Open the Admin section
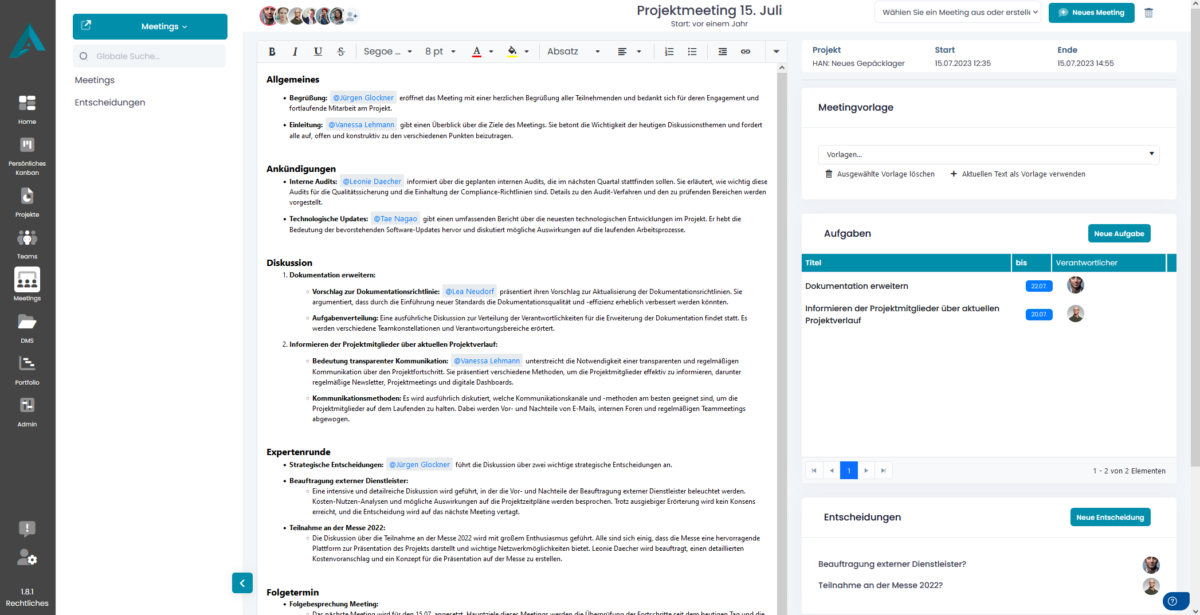This screenshot has width=1200, height=615. [x=27, y=410]
